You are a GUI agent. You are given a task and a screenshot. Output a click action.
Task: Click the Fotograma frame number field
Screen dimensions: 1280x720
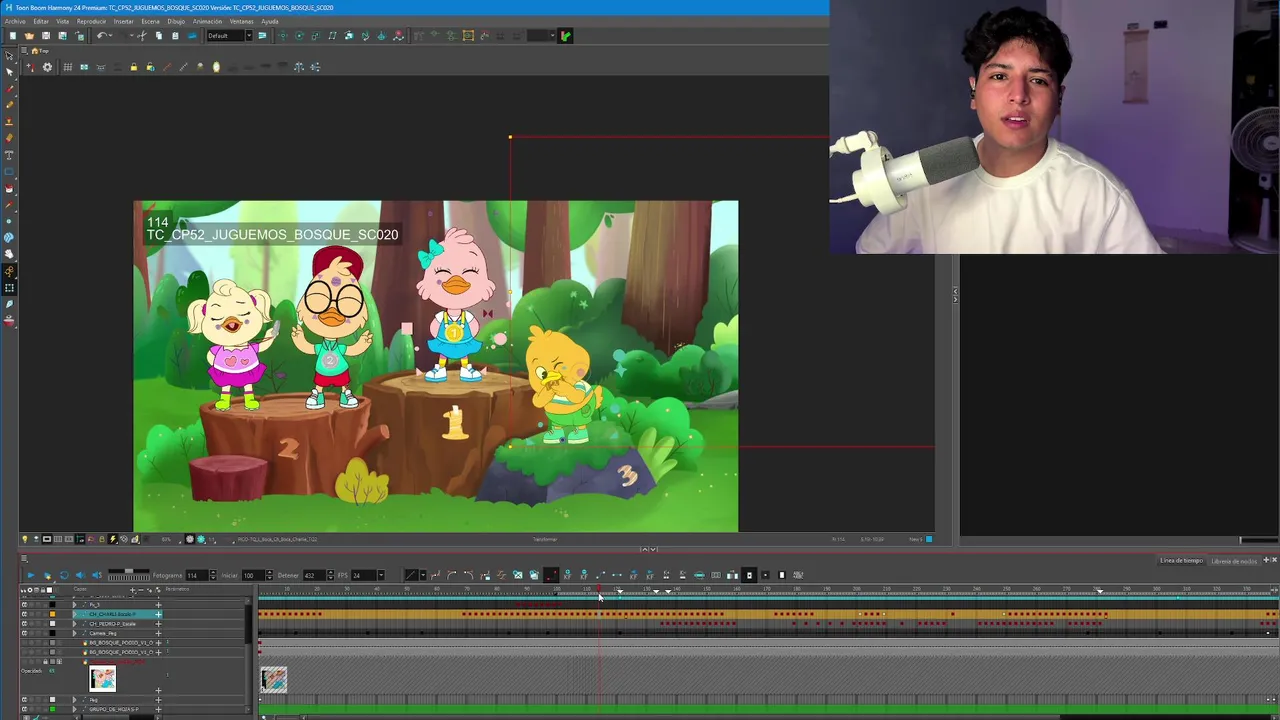pyautogui.click(x=197, y=575)
